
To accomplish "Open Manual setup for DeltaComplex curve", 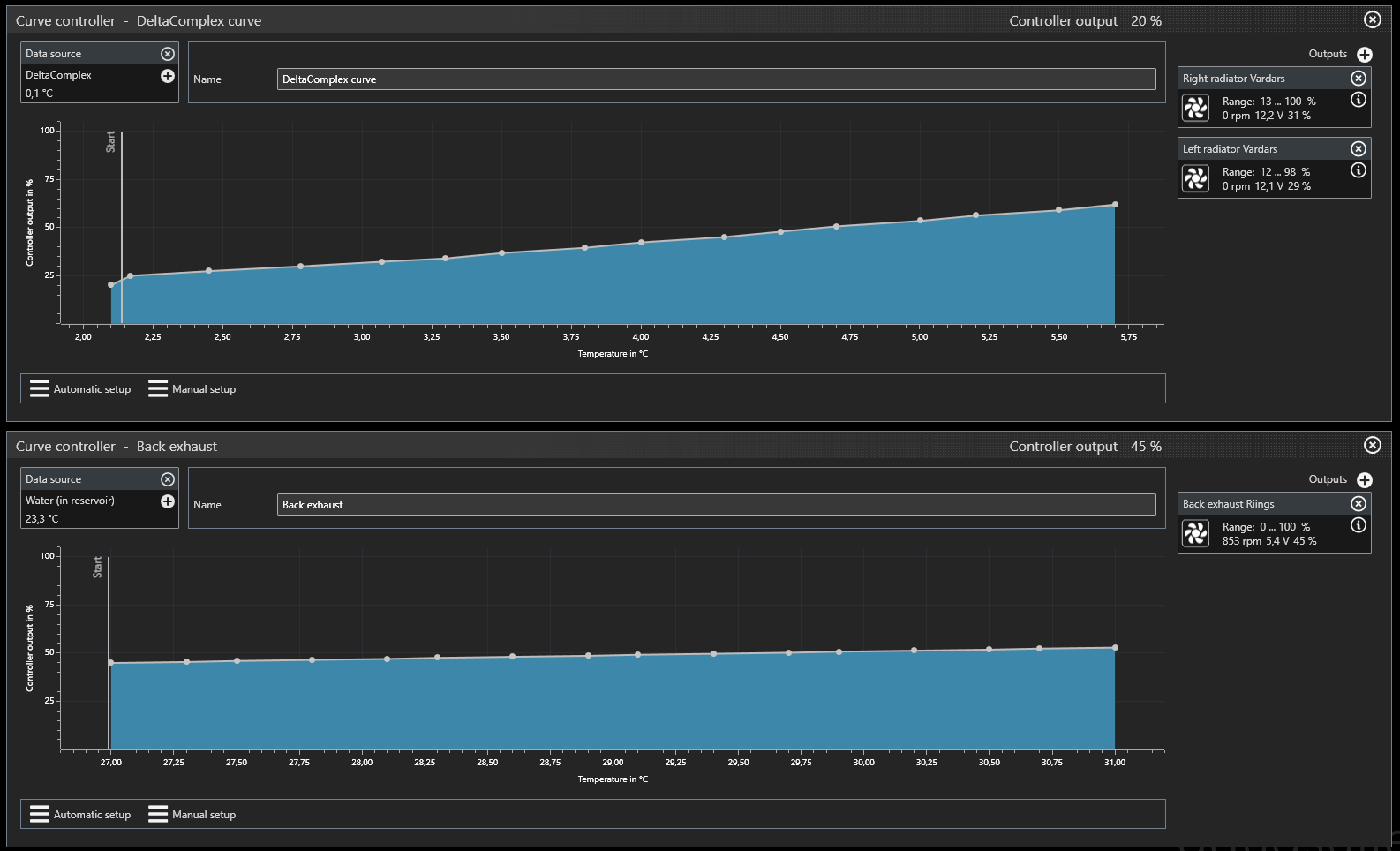I will click(192, 389).
